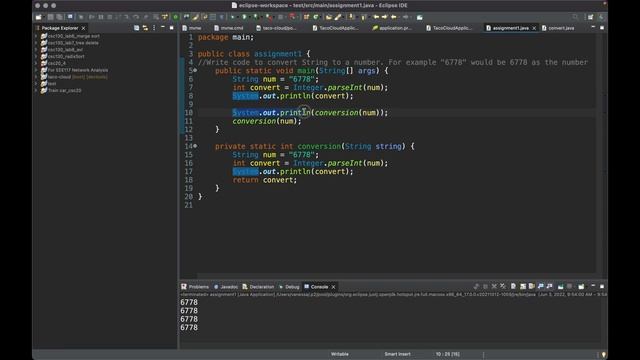Screen dimensions: 640x360
Task: Maximize the Package Explorer panel
Action: coord(171,27)
